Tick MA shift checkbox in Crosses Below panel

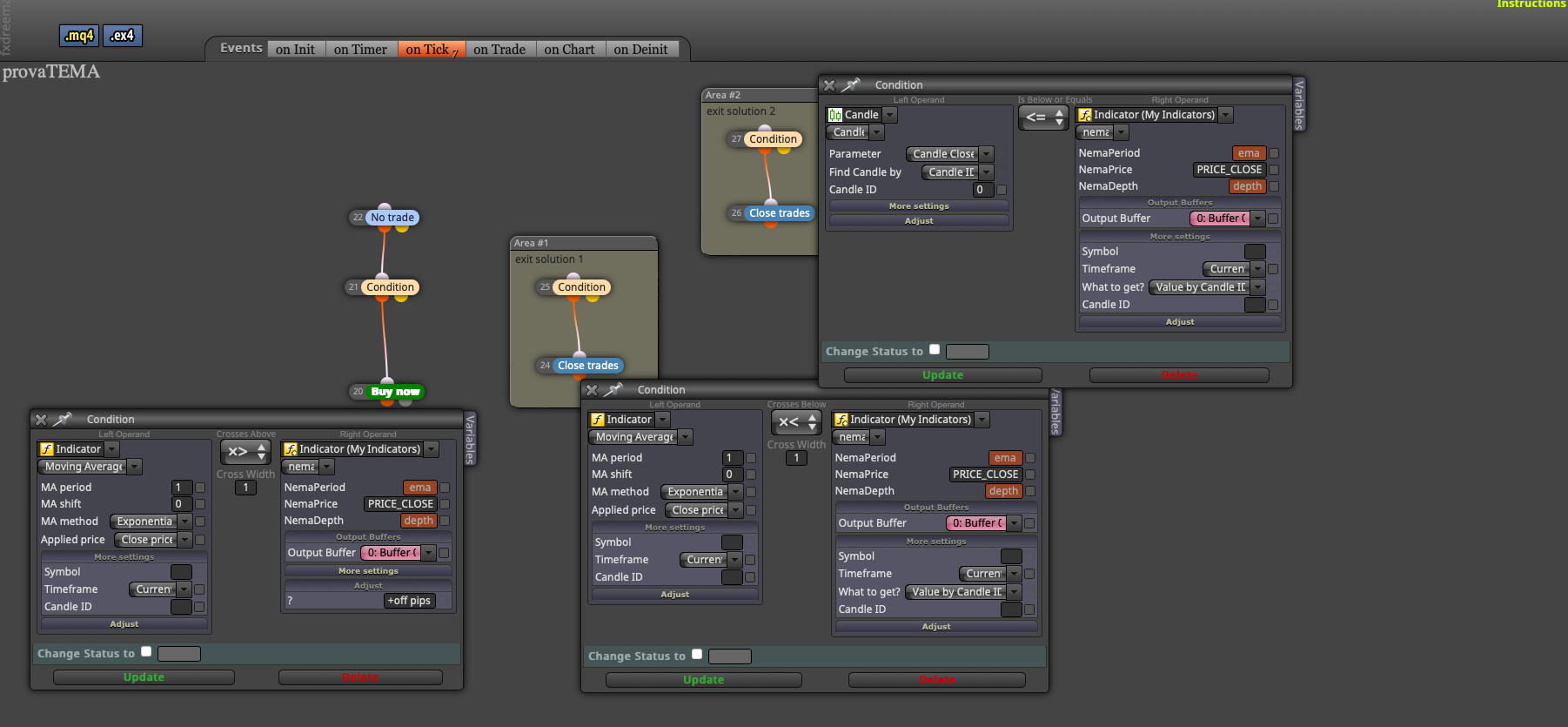[751, 475]
